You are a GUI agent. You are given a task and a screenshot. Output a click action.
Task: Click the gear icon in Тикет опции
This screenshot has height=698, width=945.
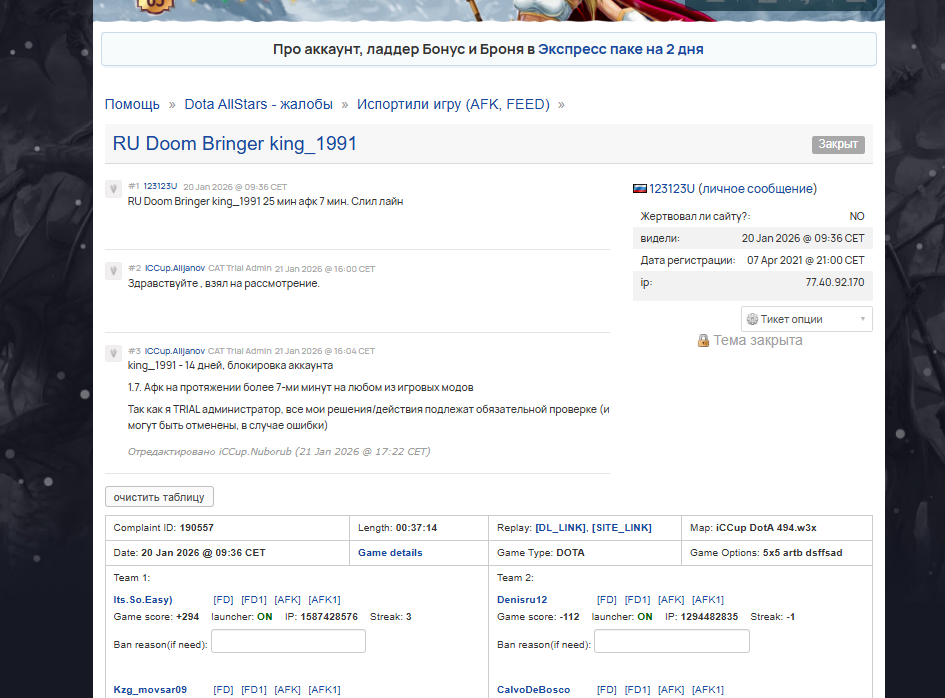click(752, 319)
